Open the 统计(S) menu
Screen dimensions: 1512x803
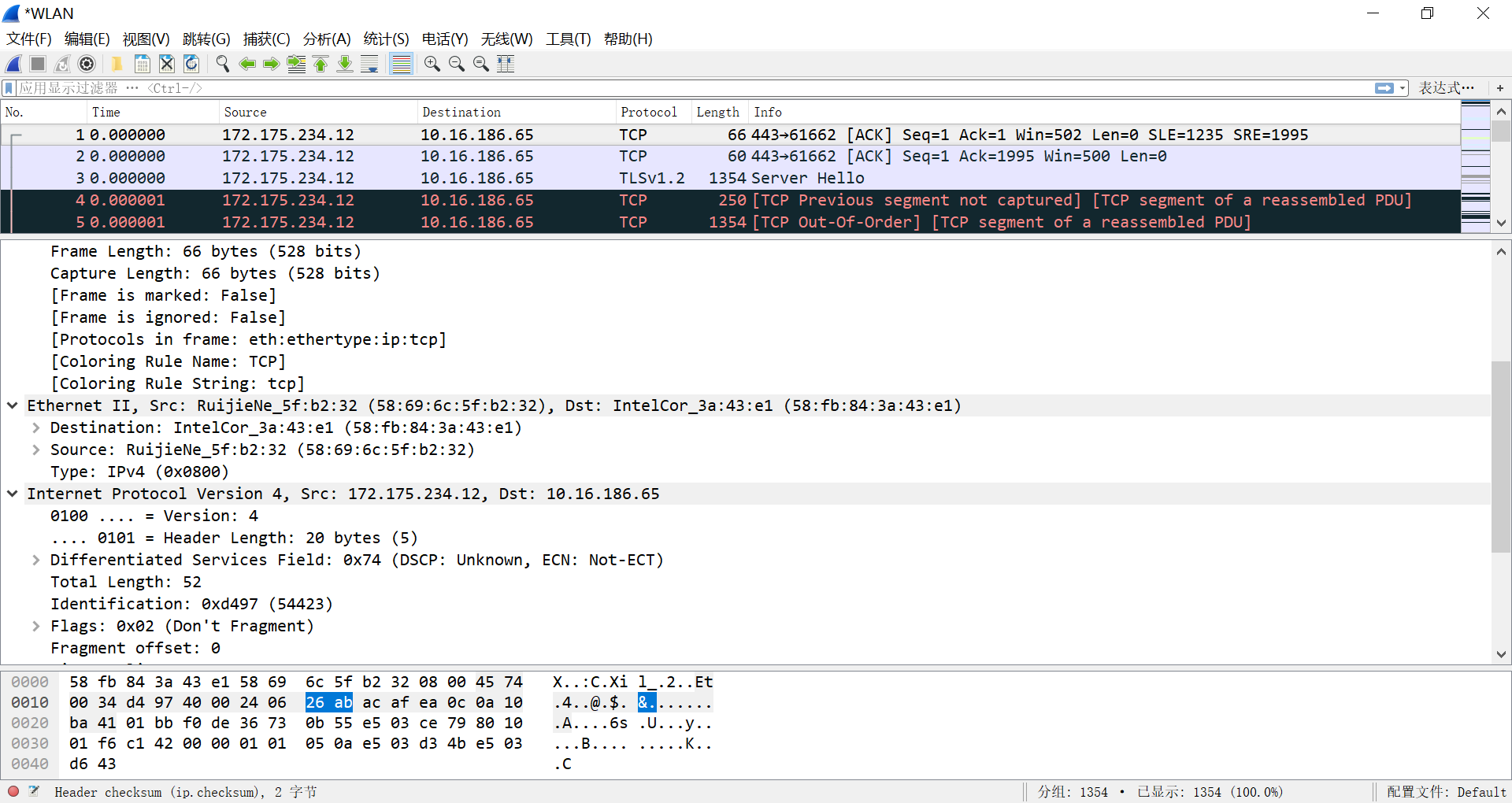(386, 39)
